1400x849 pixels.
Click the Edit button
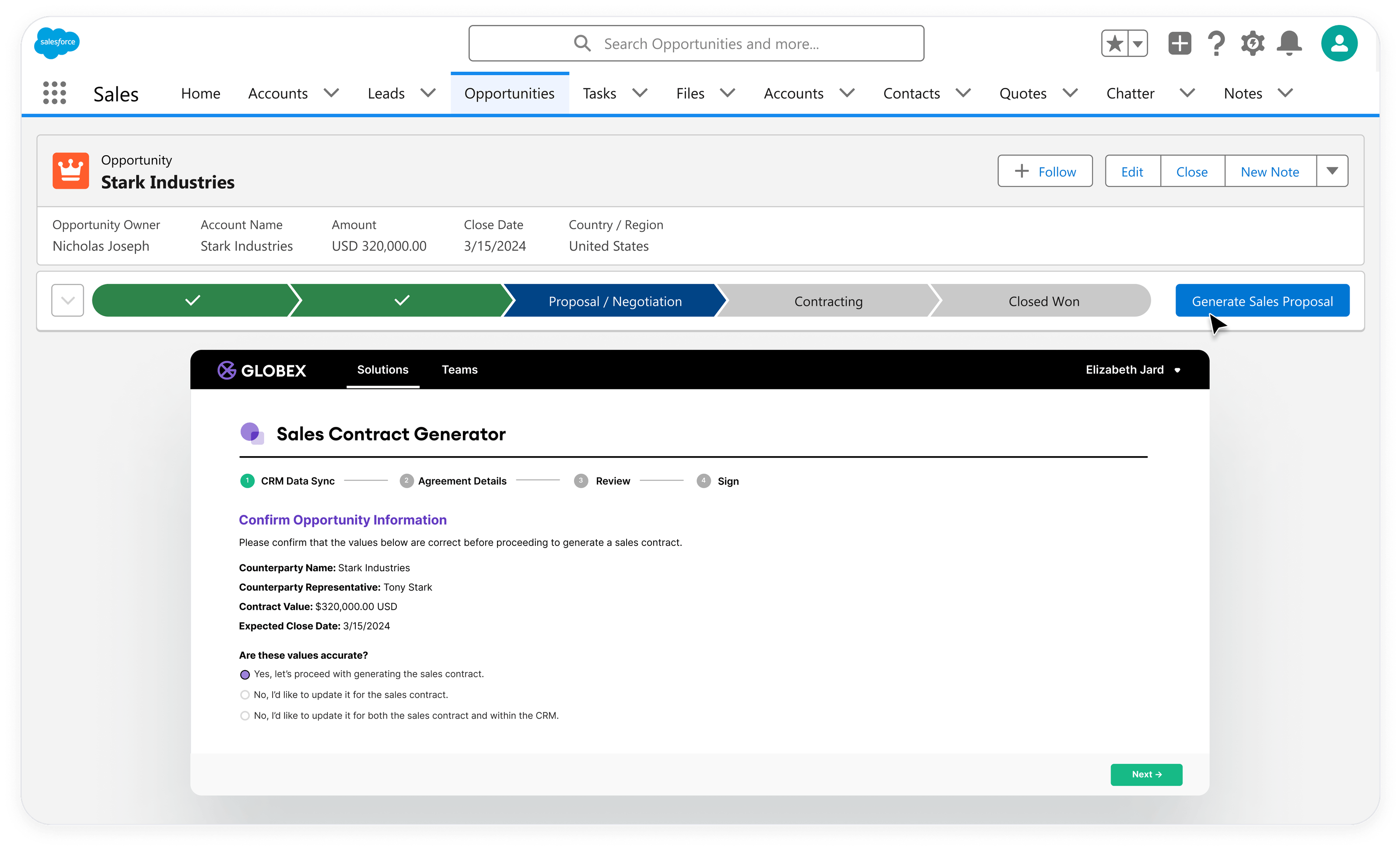1132,171
